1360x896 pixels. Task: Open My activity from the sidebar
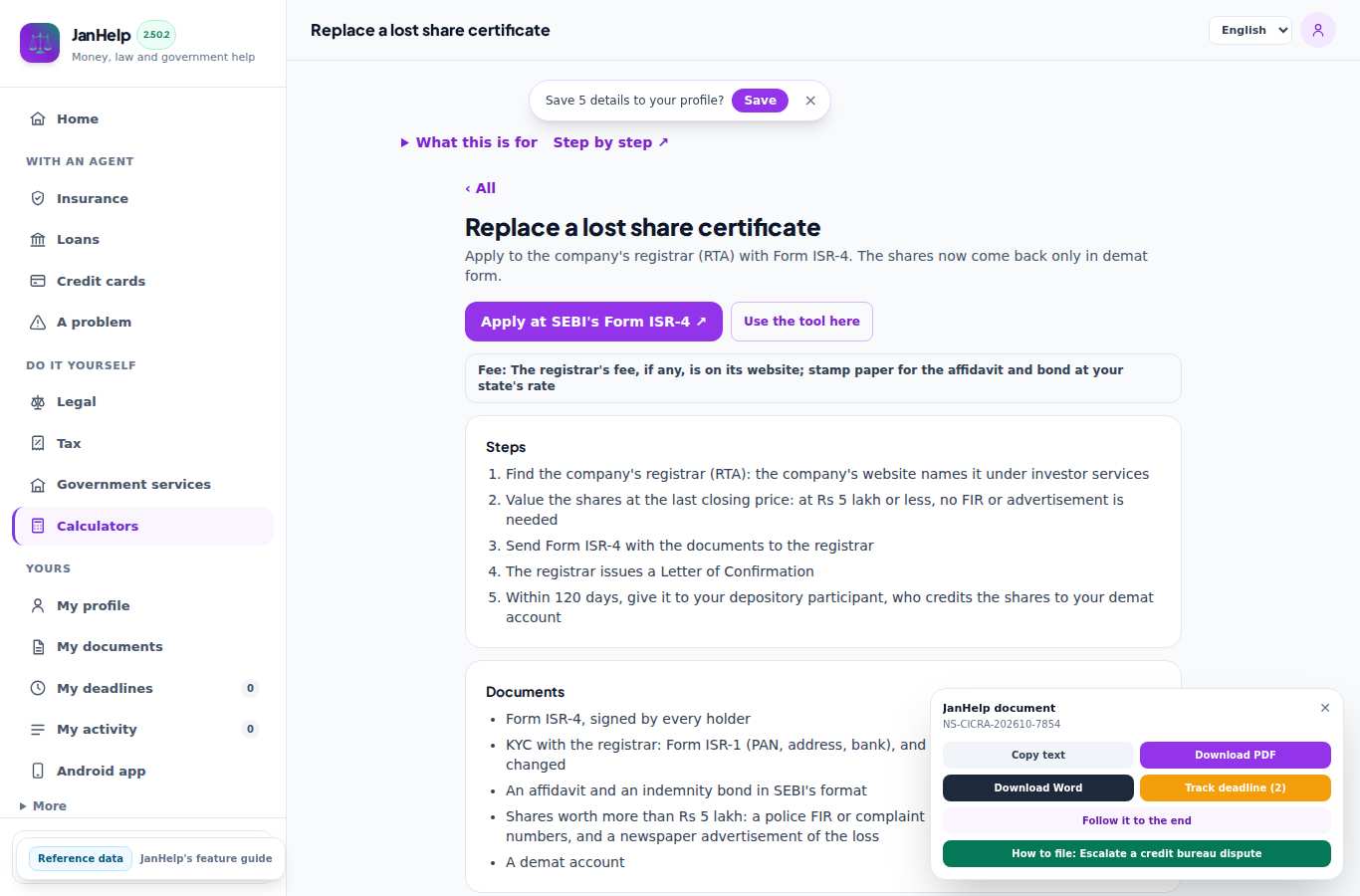point(142,730)
